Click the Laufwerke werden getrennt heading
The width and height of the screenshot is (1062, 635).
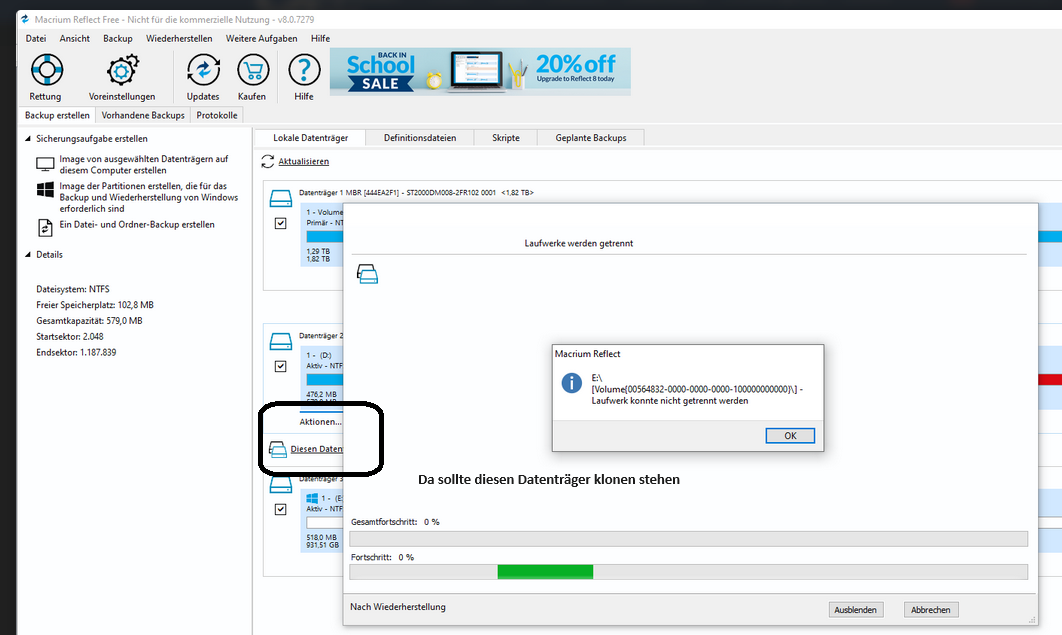click(578, 243)
